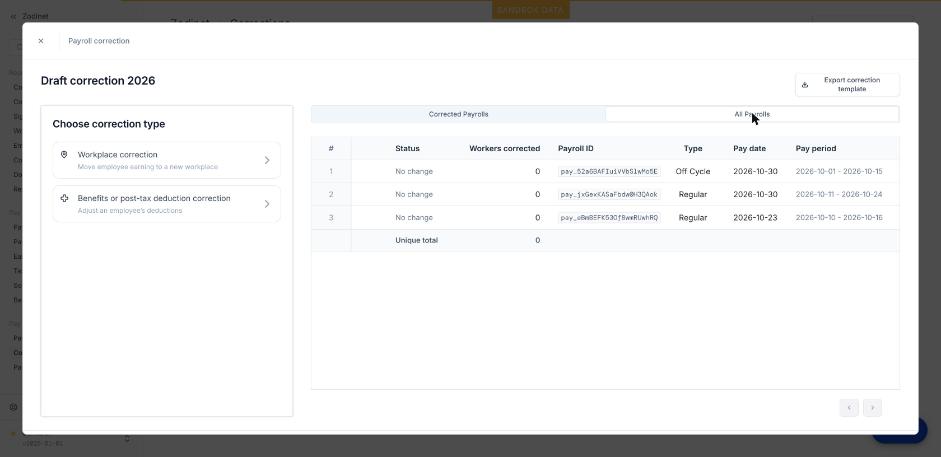Click the Payroll correction title text

click(x=98, y=41)
